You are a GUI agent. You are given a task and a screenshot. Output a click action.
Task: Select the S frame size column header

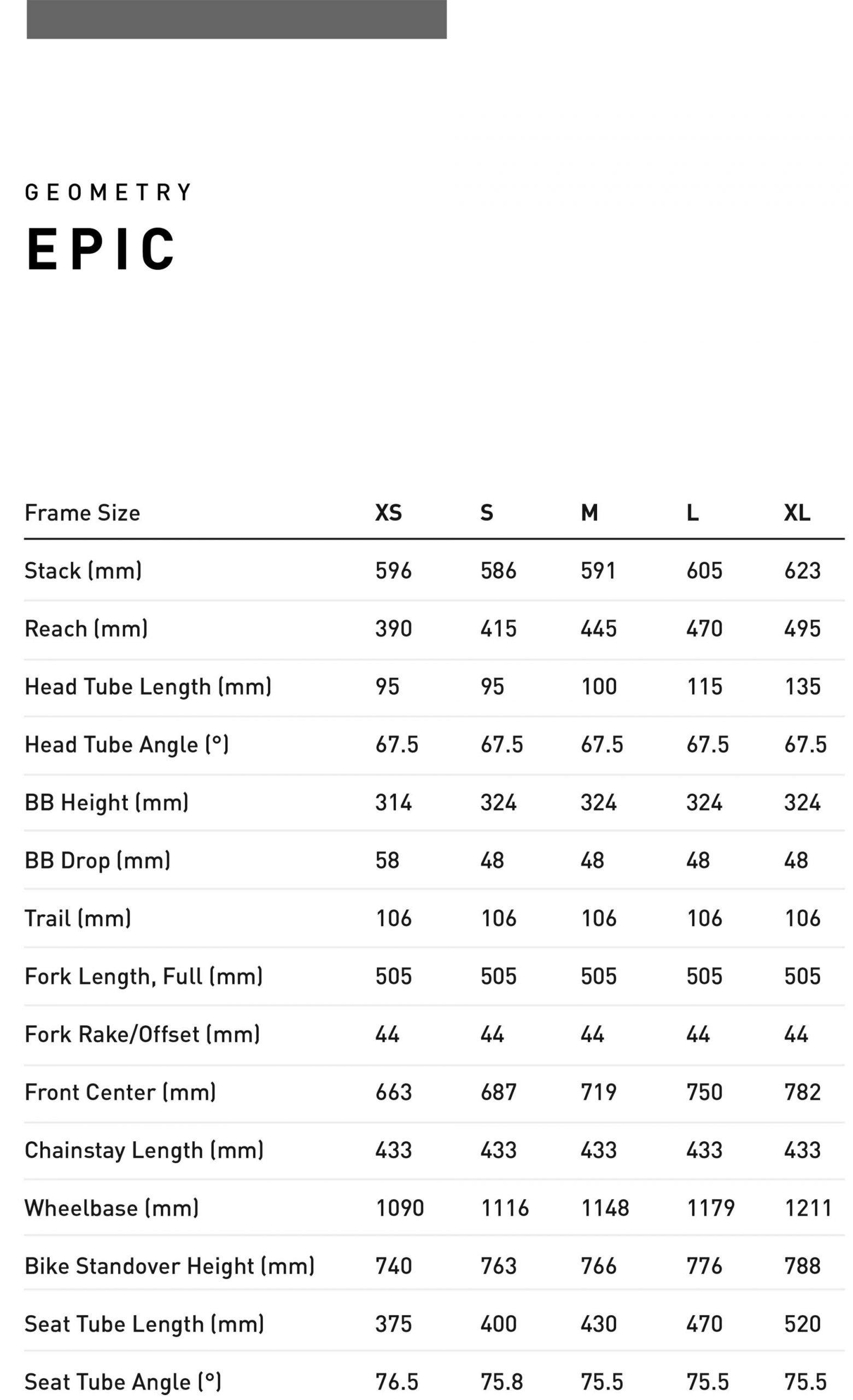(487, 513)
